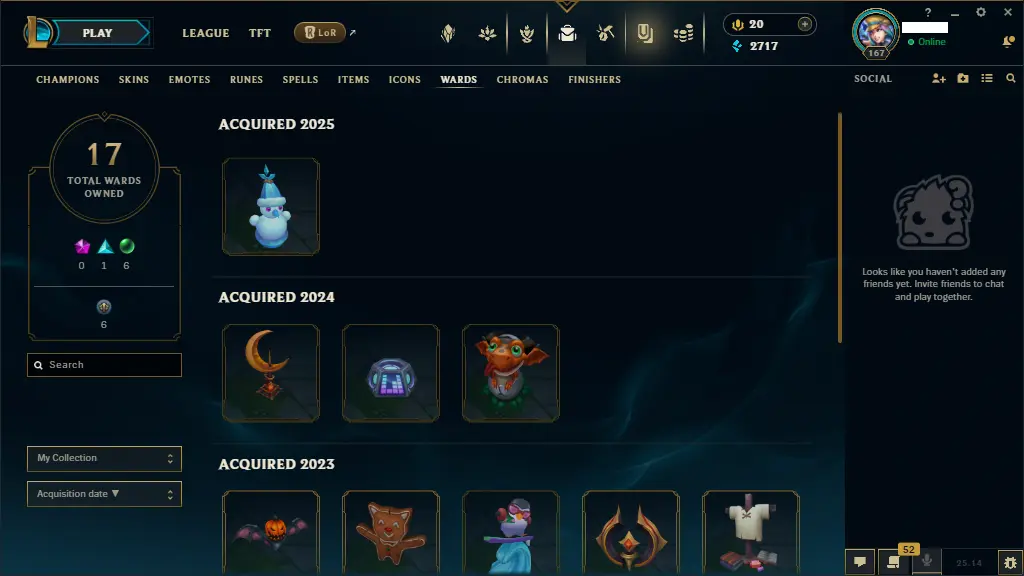
Task: Click the wards Search field
Action: pyautogui.click(x=104, y=365)
